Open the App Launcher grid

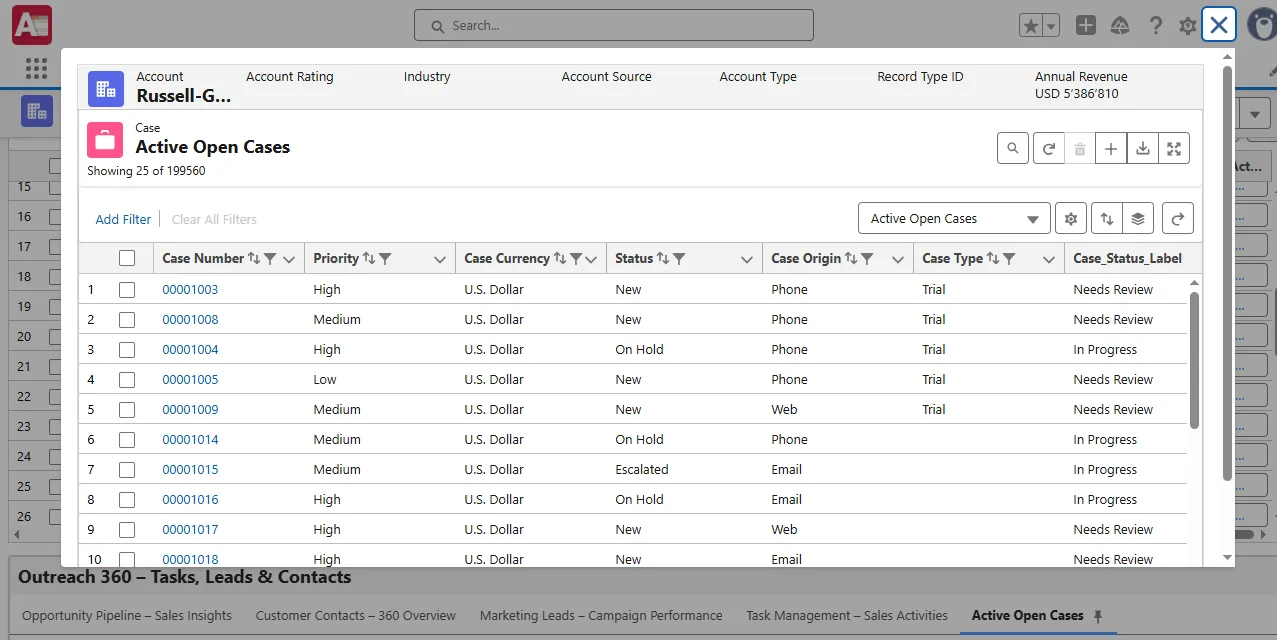pos(36,68)
